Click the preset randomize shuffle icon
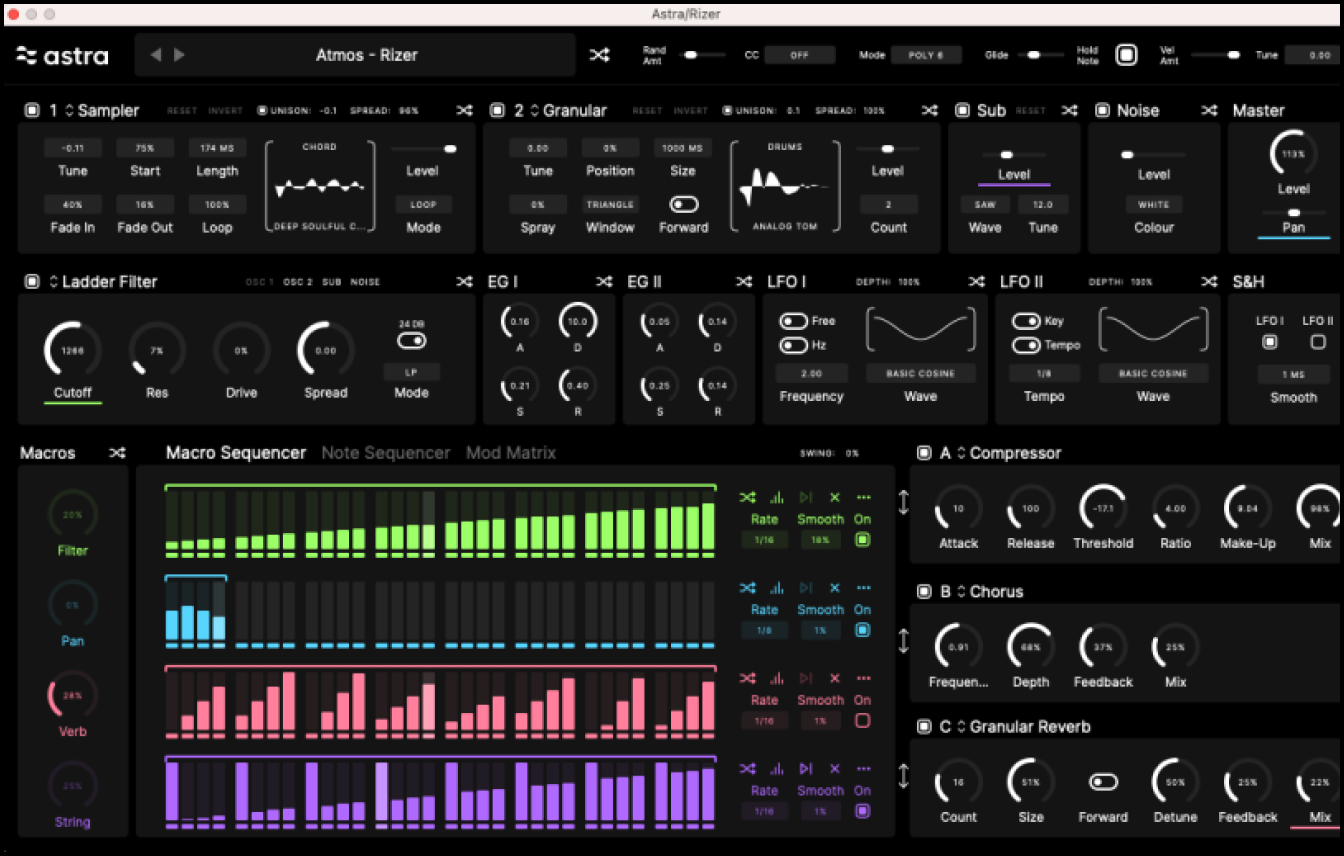 coord(599,55)
